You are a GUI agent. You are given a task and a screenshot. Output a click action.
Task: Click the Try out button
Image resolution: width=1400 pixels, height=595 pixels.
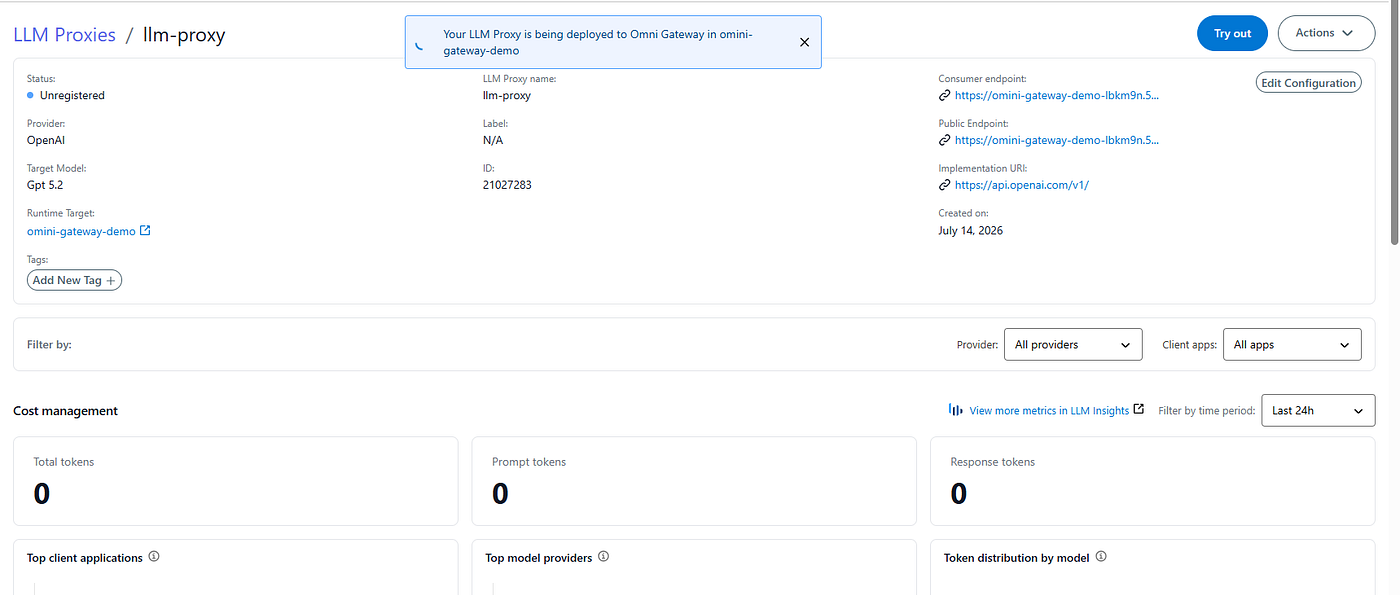pos(1232,33)
